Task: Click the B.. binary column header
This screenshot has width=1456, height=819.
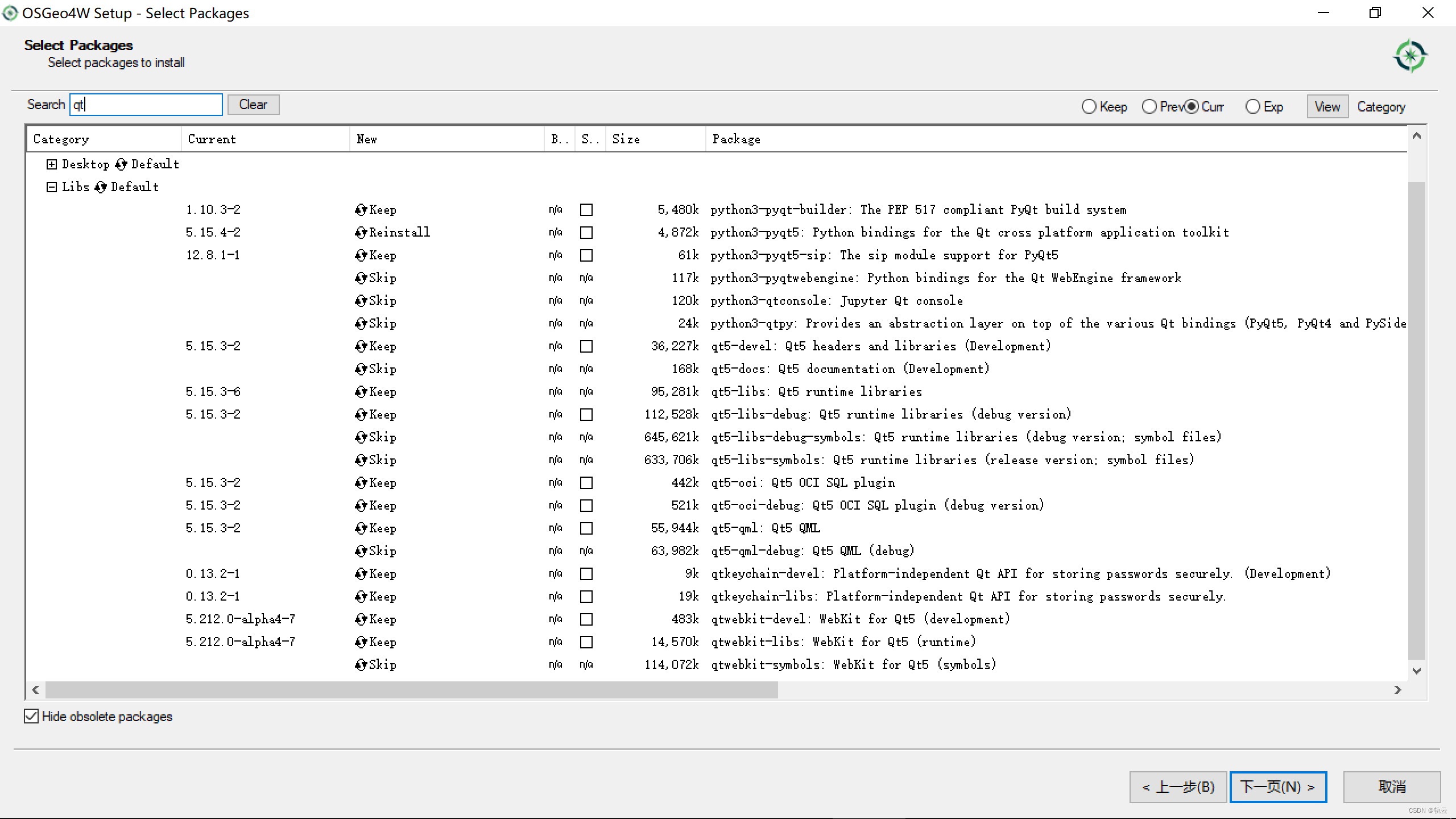Action: pos(560,139)
